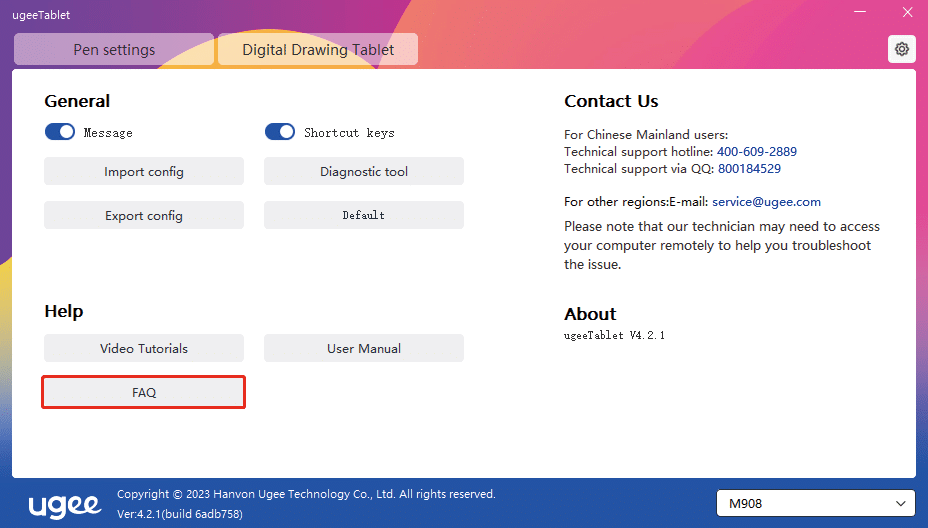928x528 pixels.
Task: Toggle the Message switch off
Action: click(60, 131)
